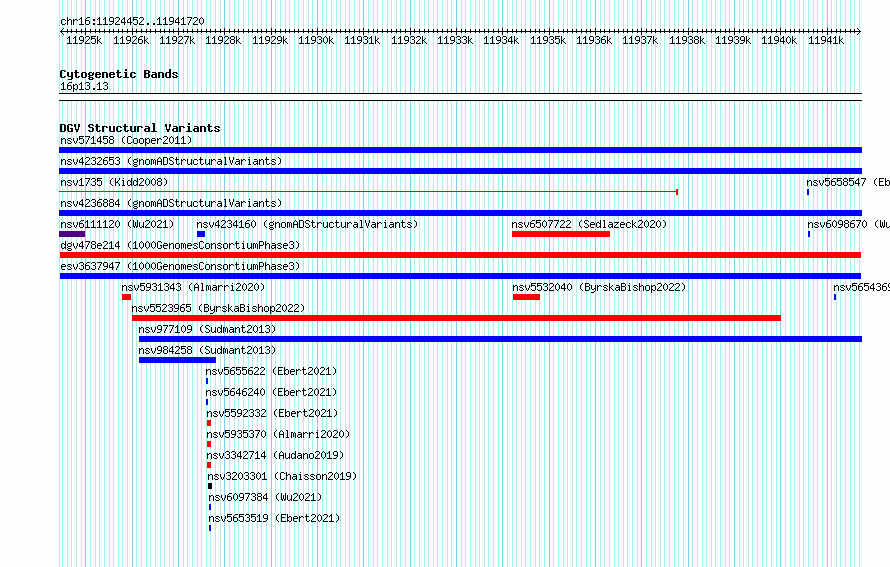The height and width of the screenshot is (567, 890).
Task: Click nsv5646240 (Ebert2021) label
Action: (271, 392)
